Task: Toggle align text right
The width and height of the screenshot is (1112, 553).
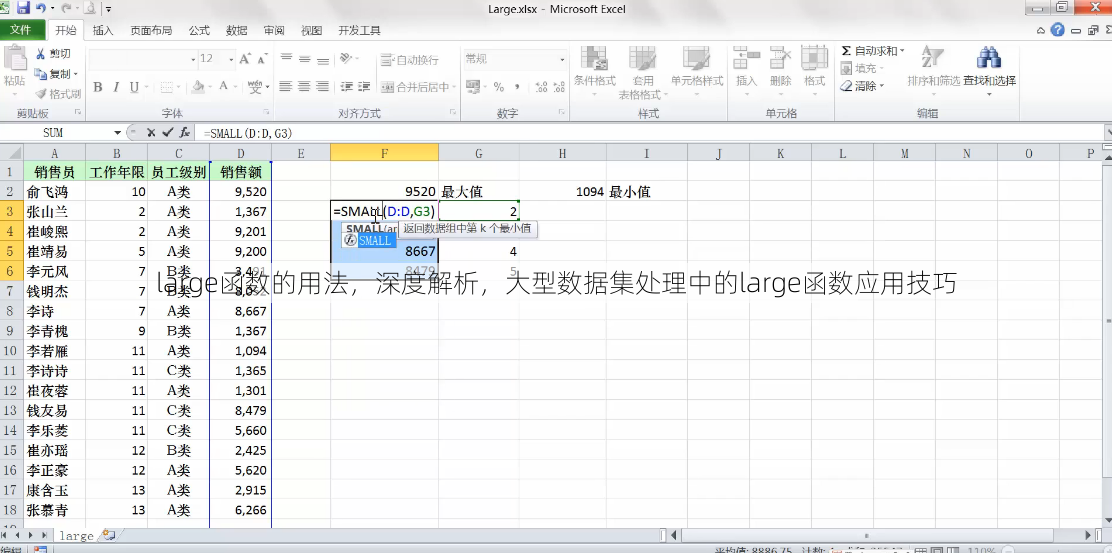Action: click(x=323, y=87)
